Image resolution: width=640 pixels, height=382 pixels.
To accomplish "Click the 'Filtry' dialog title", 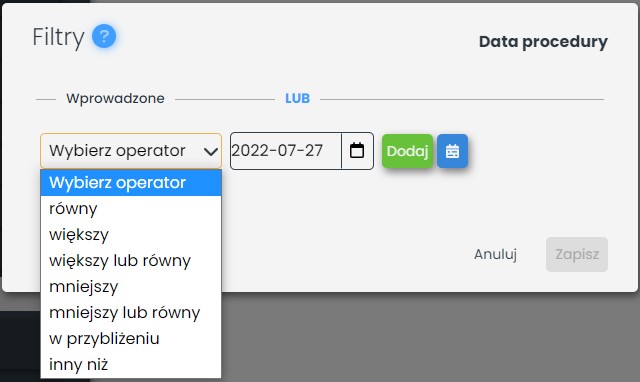I will tap(58, 37).
